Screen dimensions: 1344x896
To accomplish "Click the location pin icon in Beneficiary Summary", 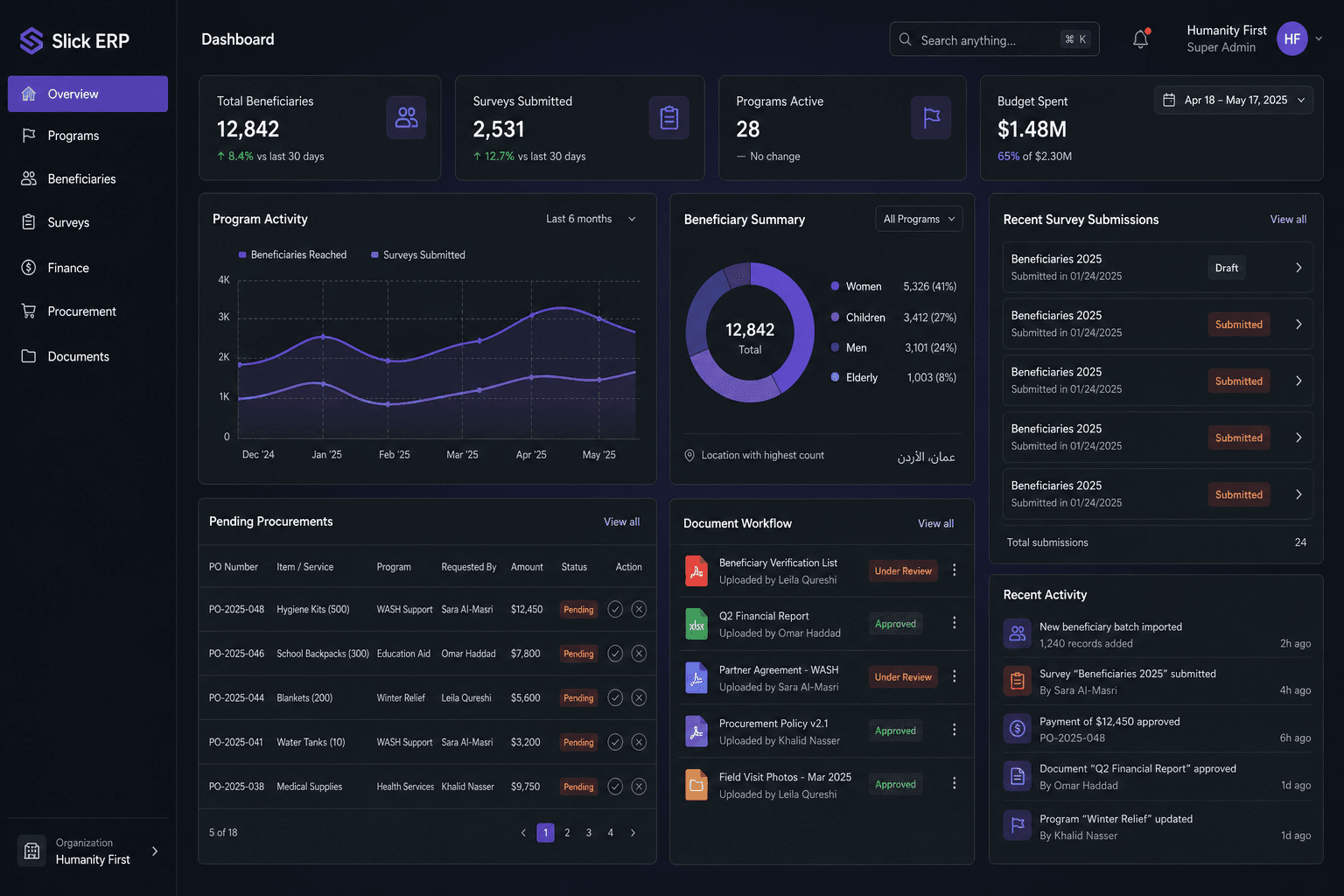I will [689, 455].
